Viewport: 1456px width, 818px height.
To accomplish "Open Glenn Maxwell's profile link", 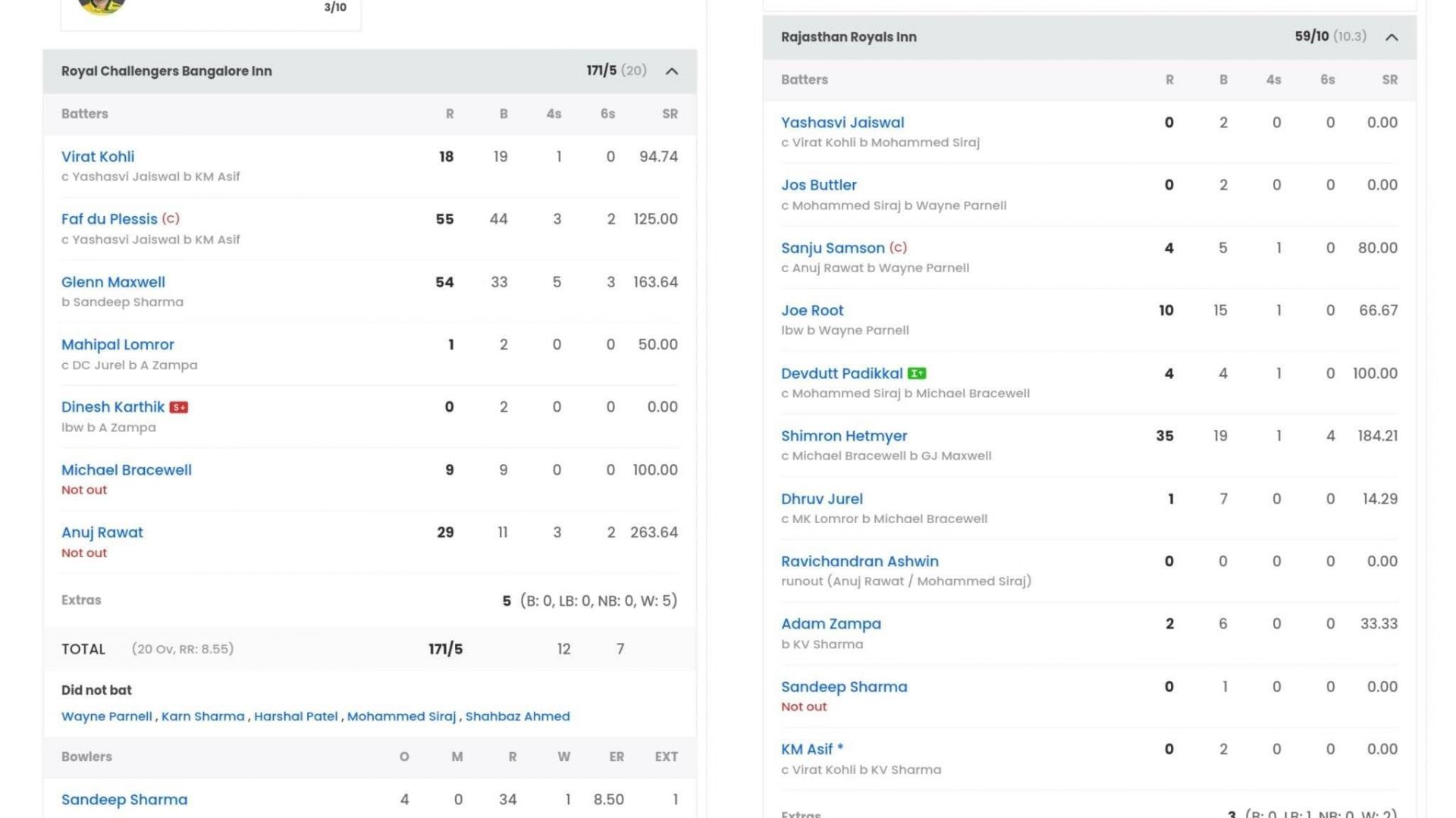I will pyautogui.click(x=113, y=282).
